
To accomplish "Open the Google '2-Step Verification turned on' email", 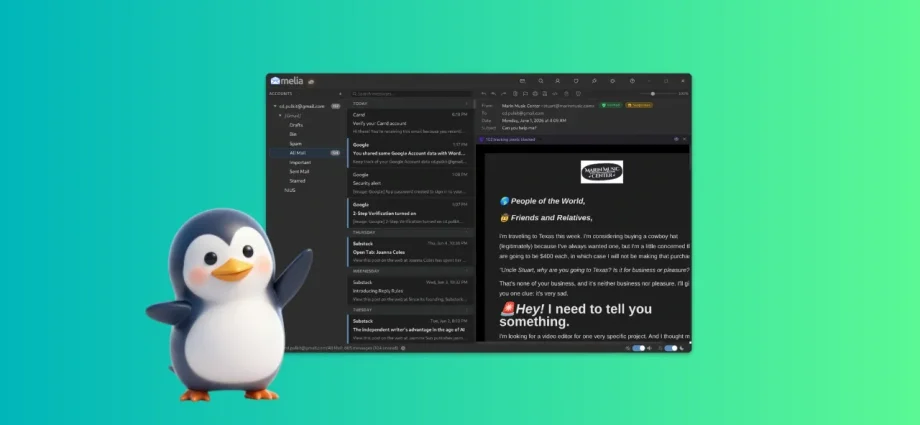I will tap(410, 212).
